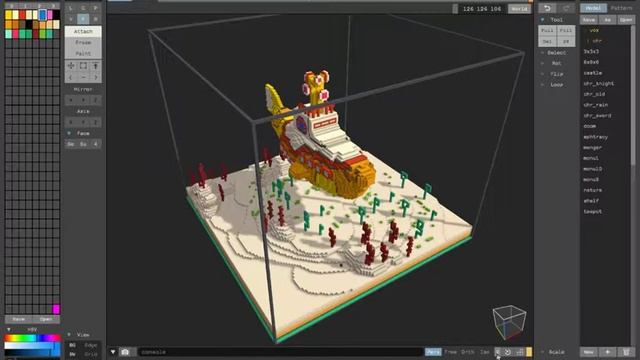The width and height of the screenshot is (640, 360).
Task: Expand the Rot section
Action: (542, 63)
